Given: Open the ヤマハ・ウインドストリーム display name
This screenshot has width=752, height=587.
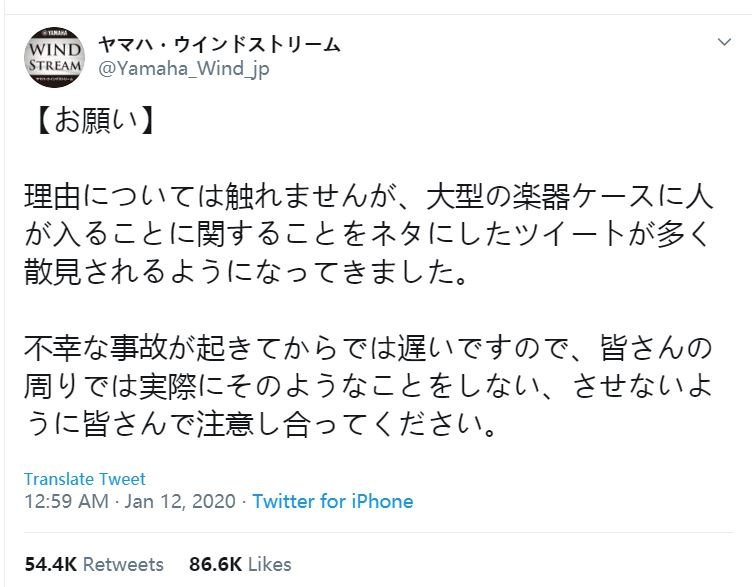Looking at the screenshot, I should (x=219, y=44).
